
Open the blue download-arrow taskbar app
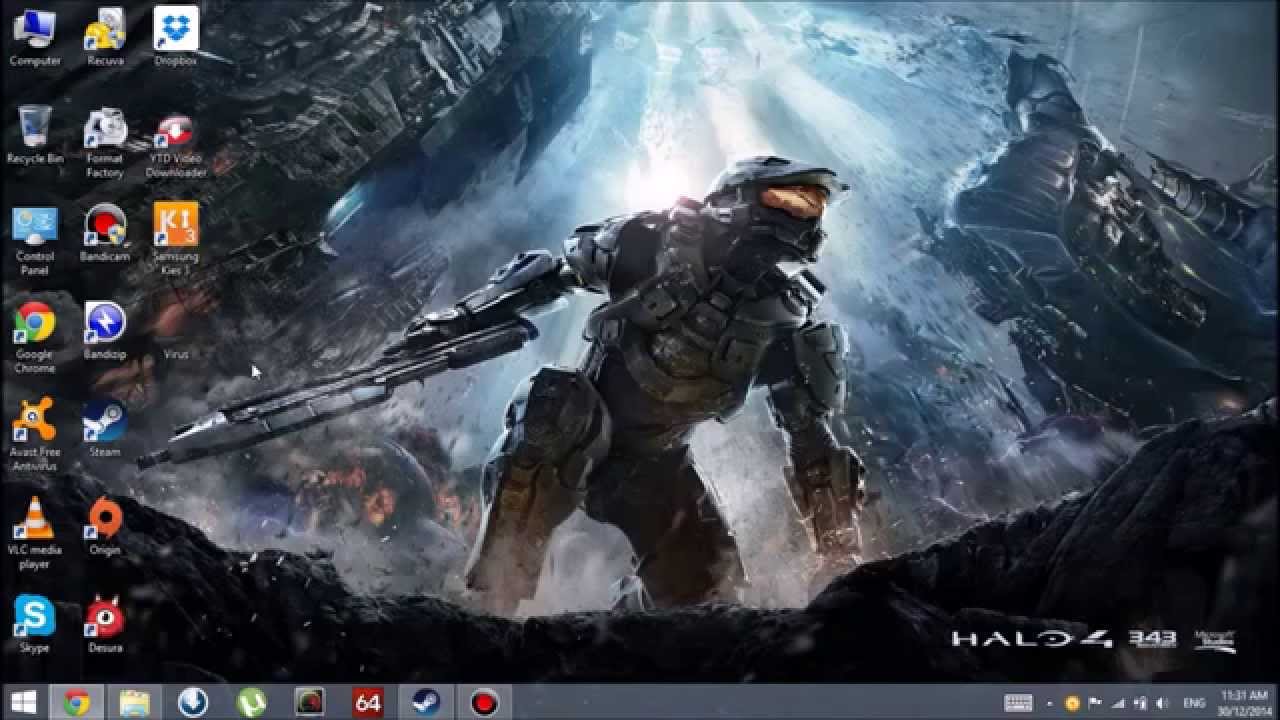192,702
